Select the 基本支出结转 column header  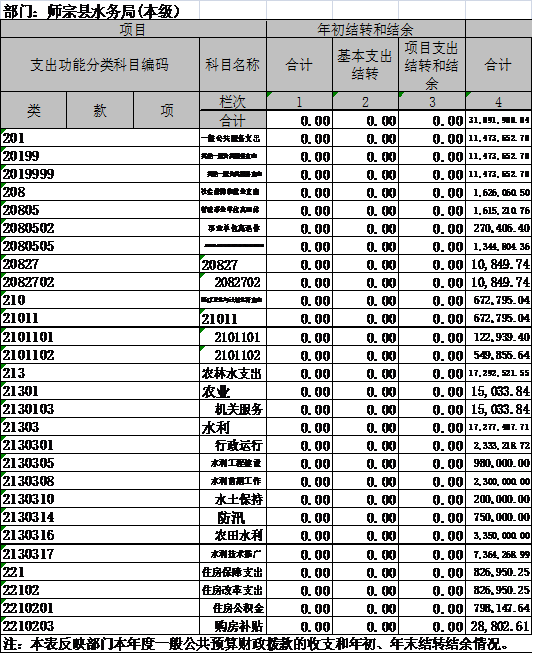(x=366, y=65)
